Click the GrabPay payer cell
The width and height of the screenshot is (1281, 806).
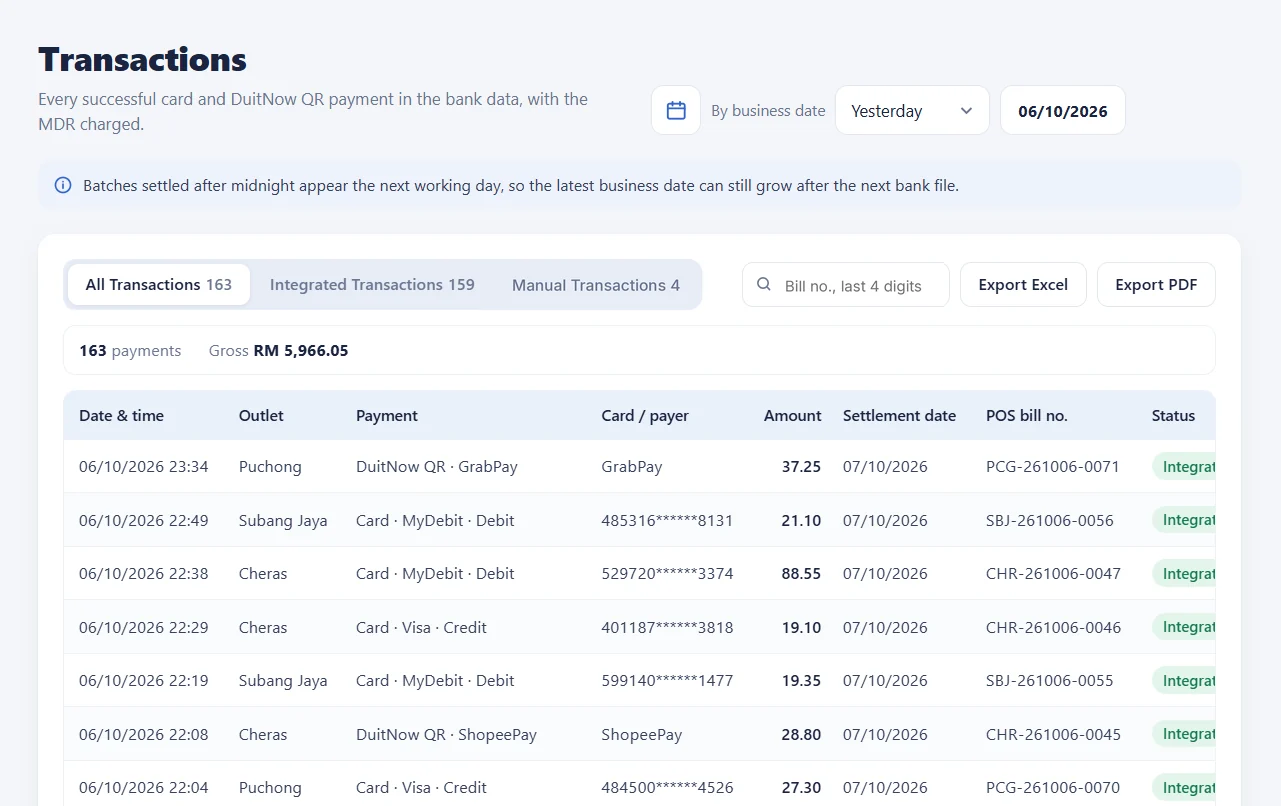pyautogui.click(x=632, y=467)
